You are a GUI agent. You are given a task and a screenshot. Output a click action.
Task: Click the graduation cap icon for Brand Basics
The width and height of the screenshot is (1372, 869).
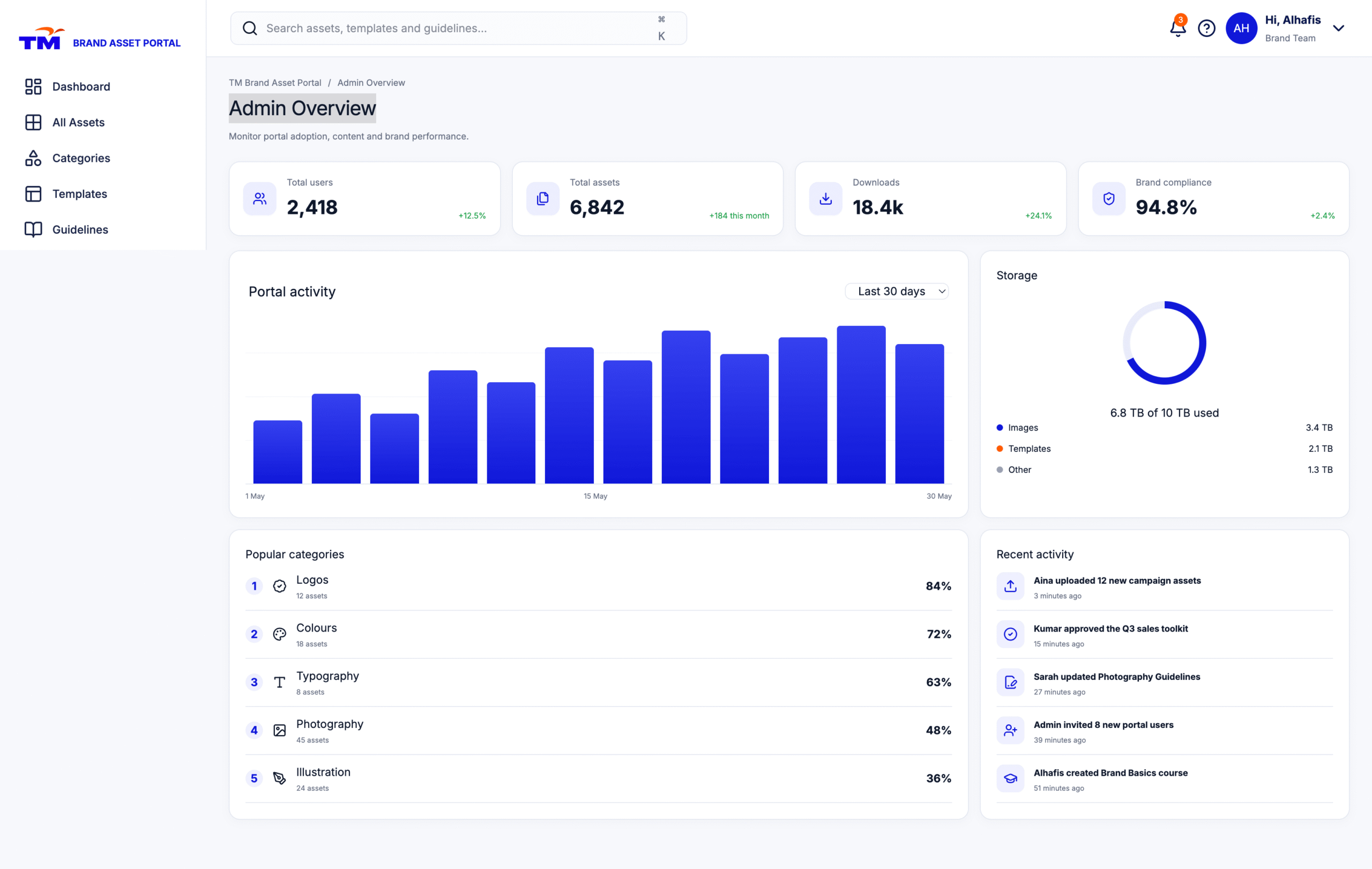pyautogui.click(x=1010, y=778)
